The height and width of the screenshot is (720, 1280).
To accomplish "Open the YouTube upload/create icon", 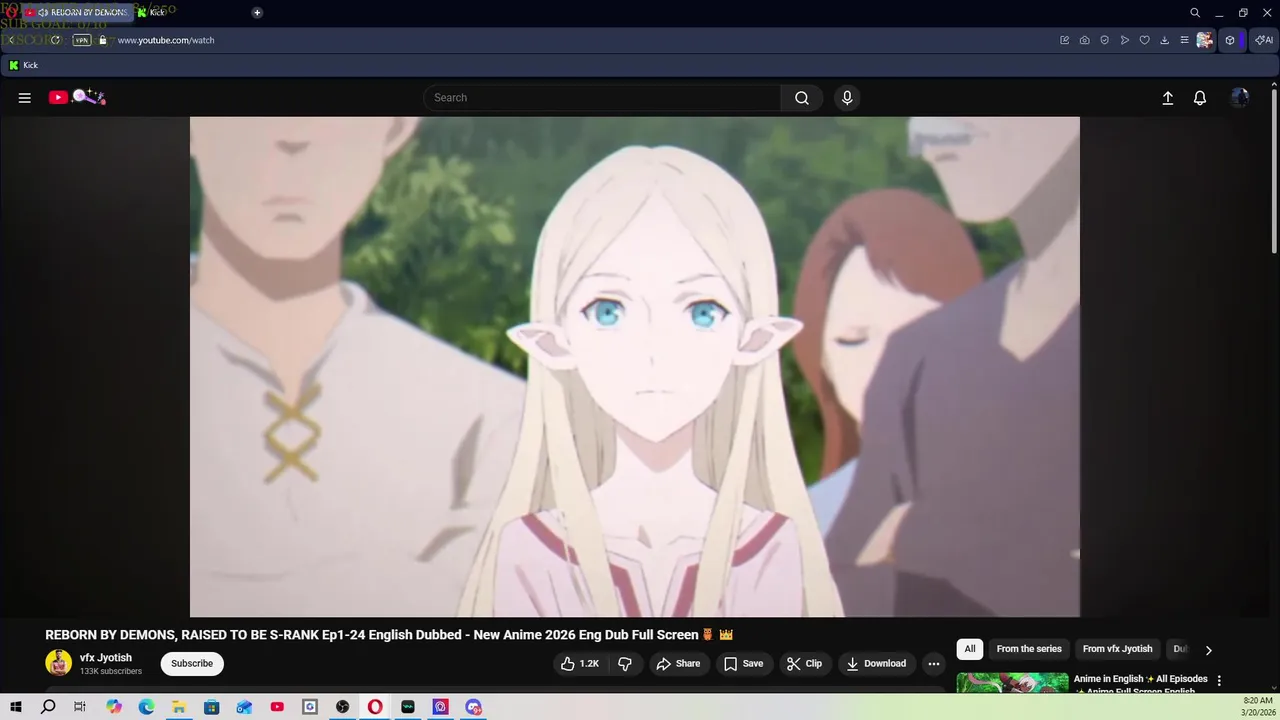I will [x=1167, y=98].
